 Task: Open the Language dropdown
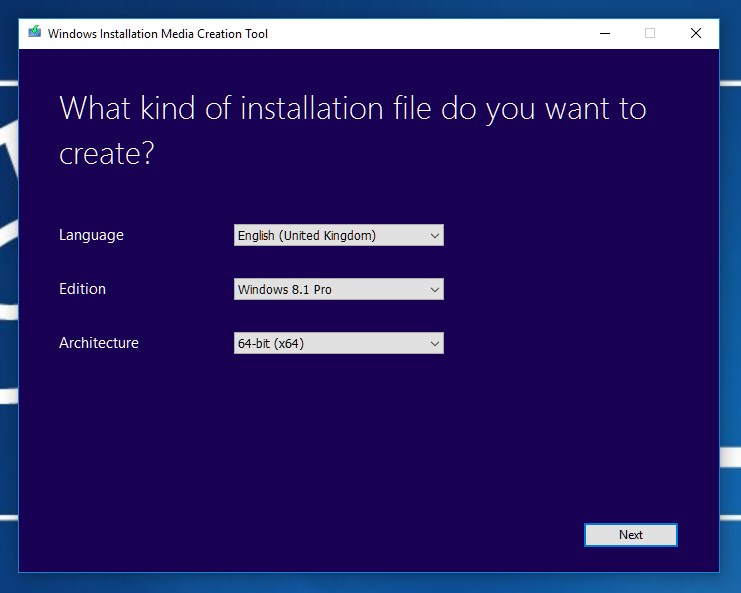tap(338, 235)
